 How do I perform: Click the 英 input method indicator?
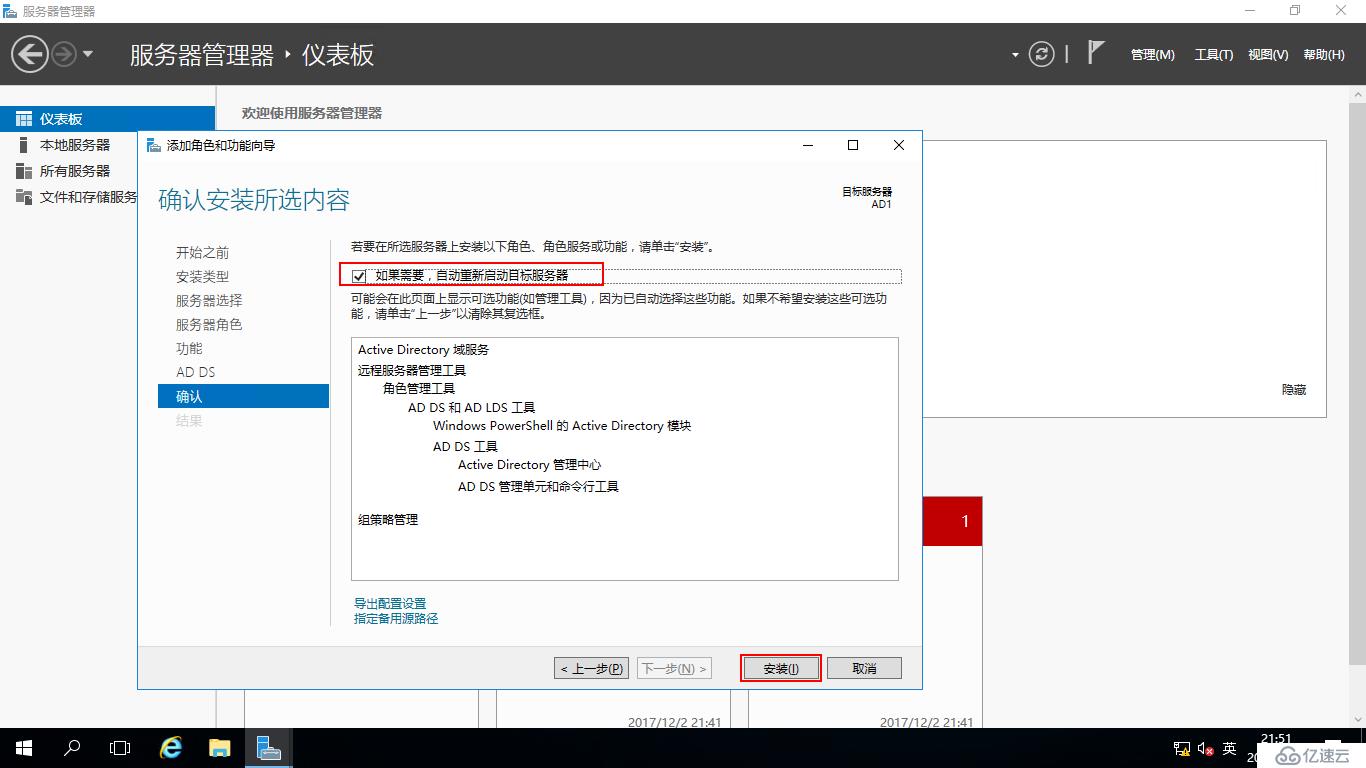tap(1230, 748)
